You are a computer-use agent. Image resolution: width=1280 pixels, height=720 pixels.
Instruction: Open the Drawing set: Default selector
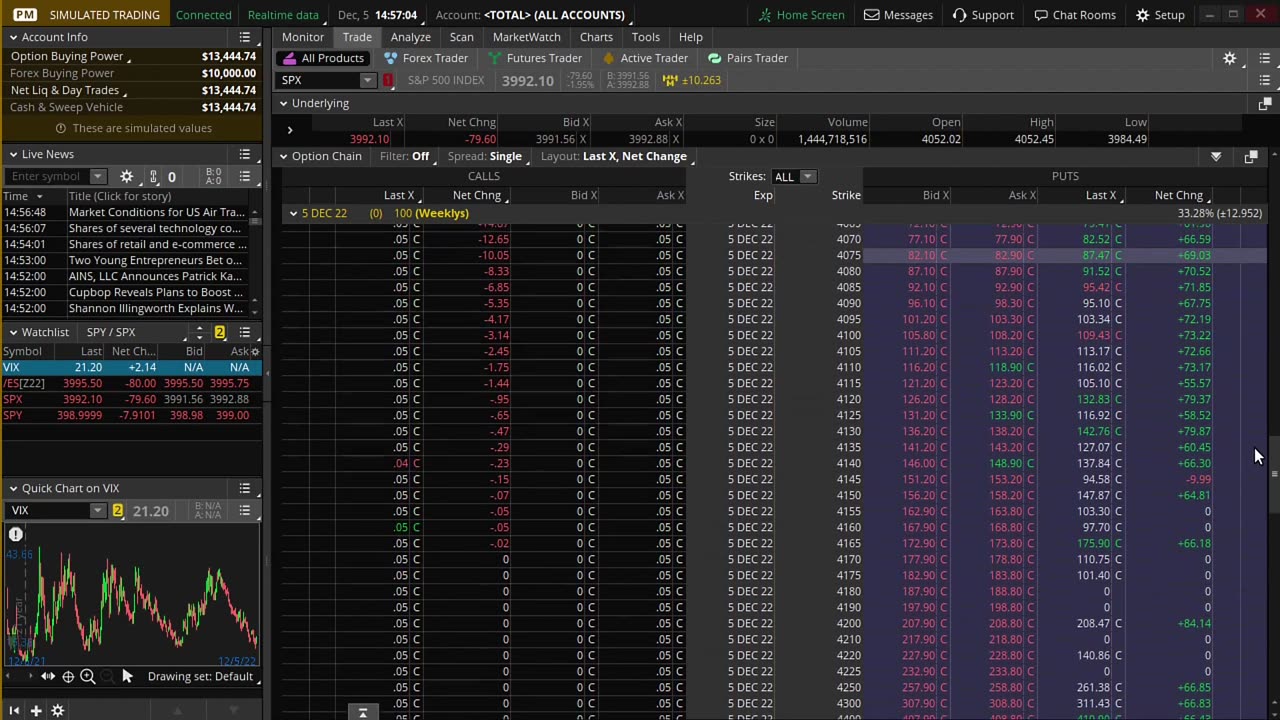click(203, 677)
